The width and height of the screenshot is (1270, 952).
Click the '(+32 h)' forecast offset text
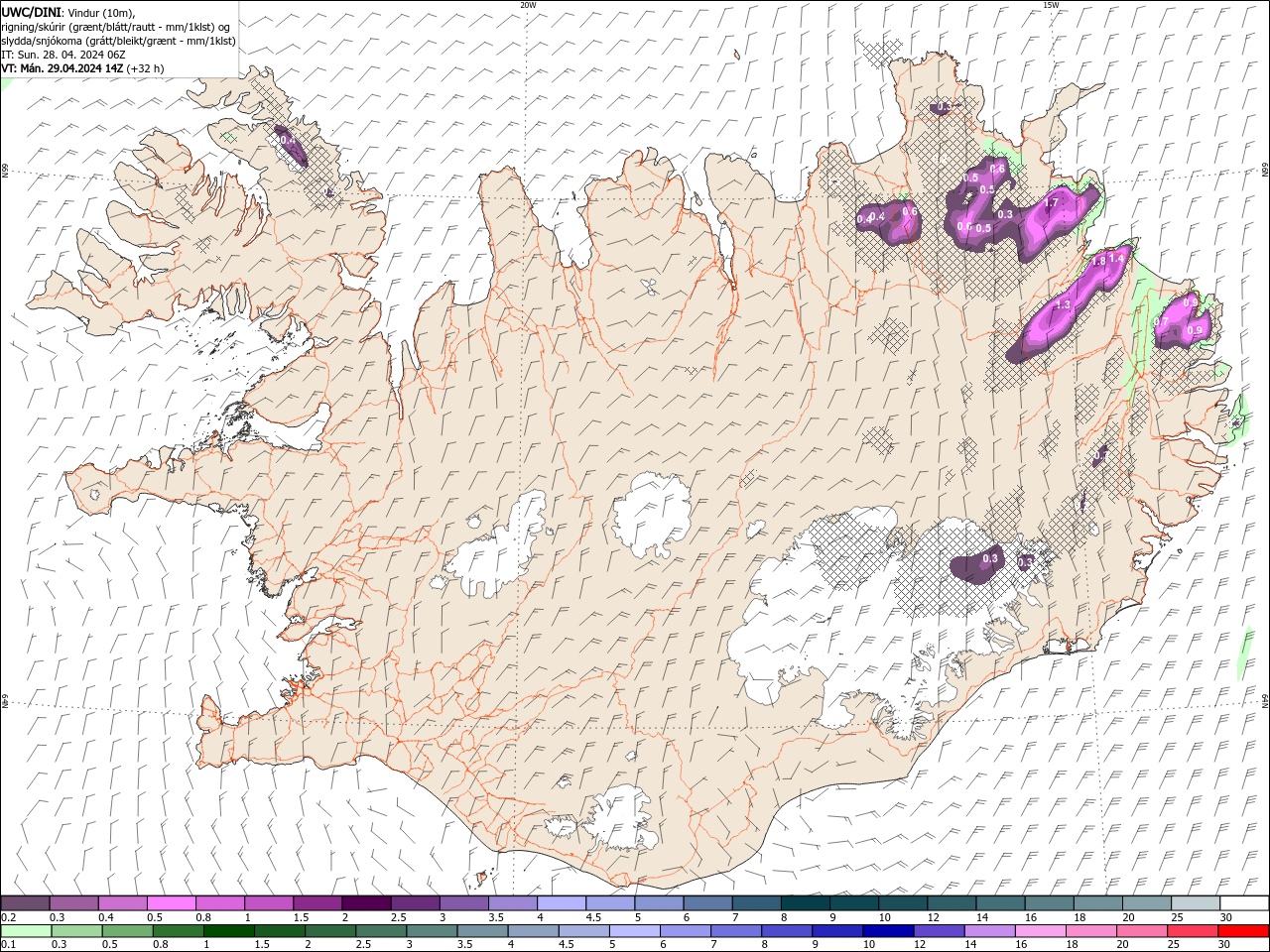pyautogui.click(x=145, y=68)
